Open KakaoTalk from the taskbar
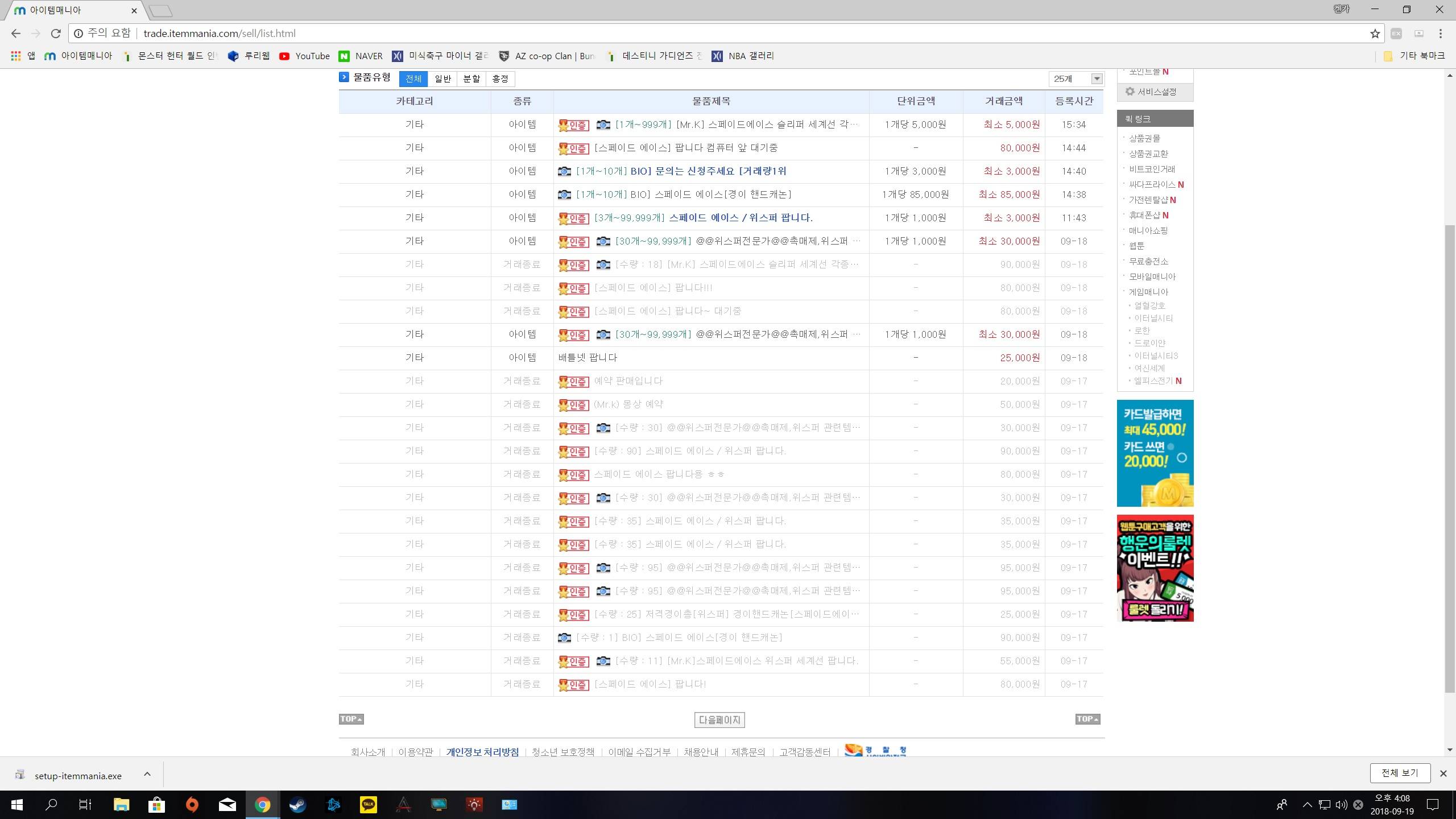This screenshot has width=1456, height=819. pos(368,805)
